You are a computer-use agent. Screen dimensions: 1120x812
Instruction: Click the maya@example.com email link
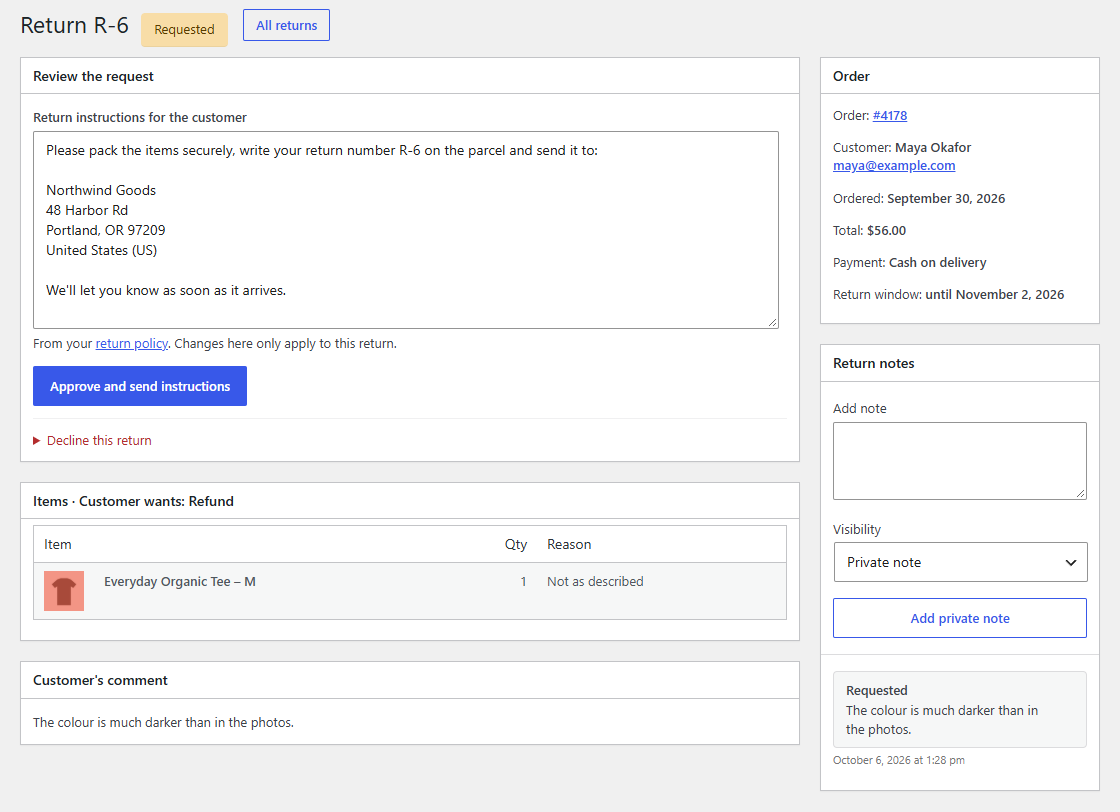pos(894,166)
